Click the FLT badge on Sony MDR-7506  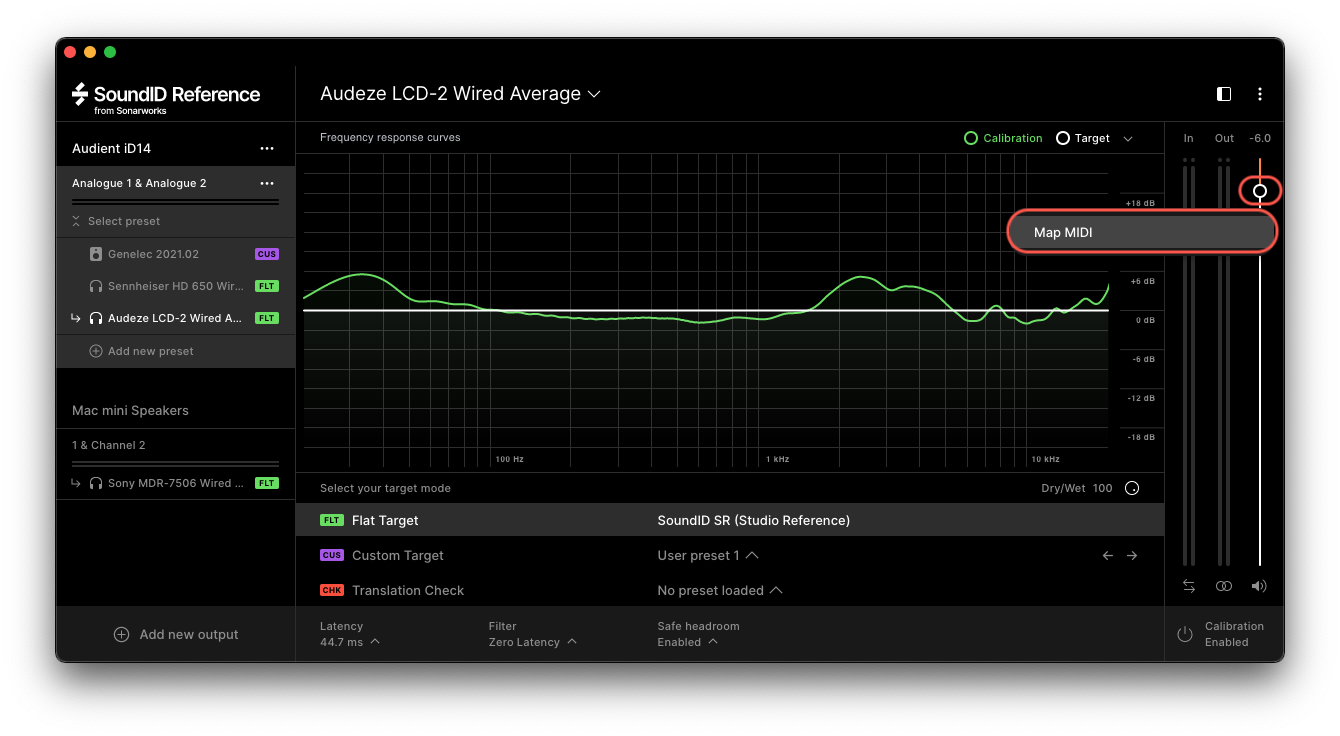[x=266, y=483]
